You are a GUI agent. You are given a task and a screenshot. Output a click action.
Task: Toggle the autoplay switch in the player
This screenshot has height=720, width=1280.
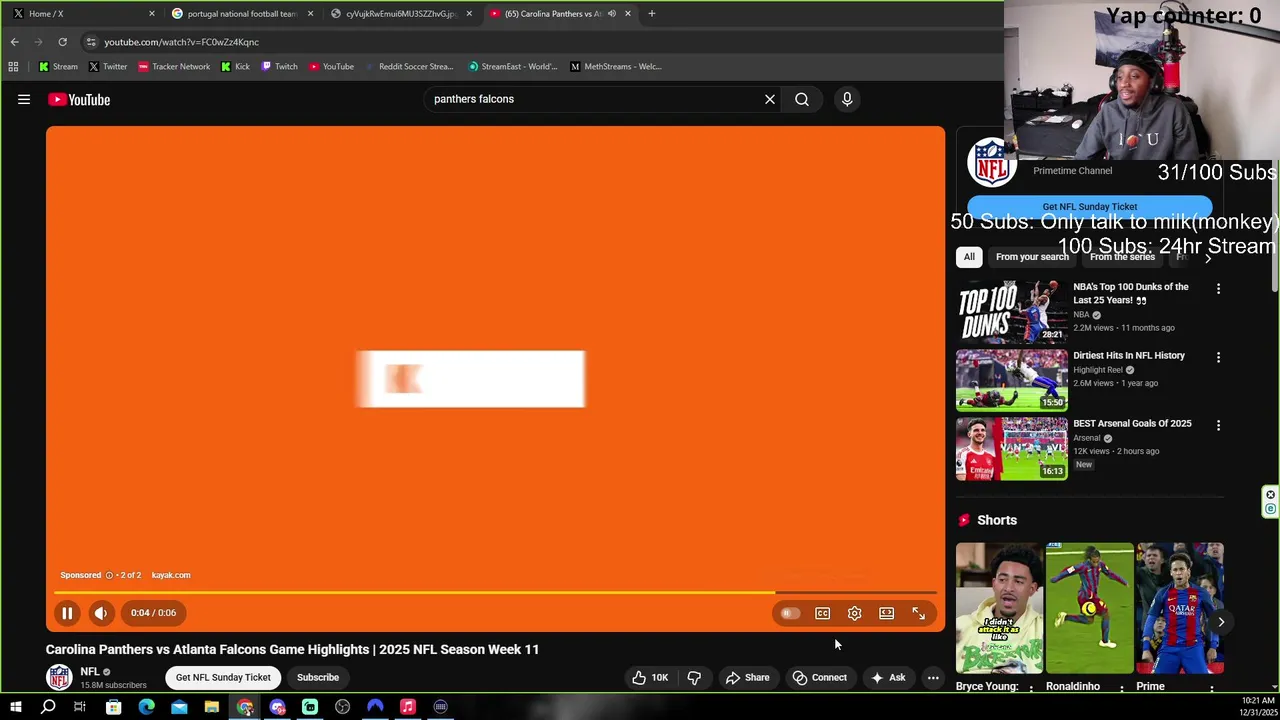790,613
